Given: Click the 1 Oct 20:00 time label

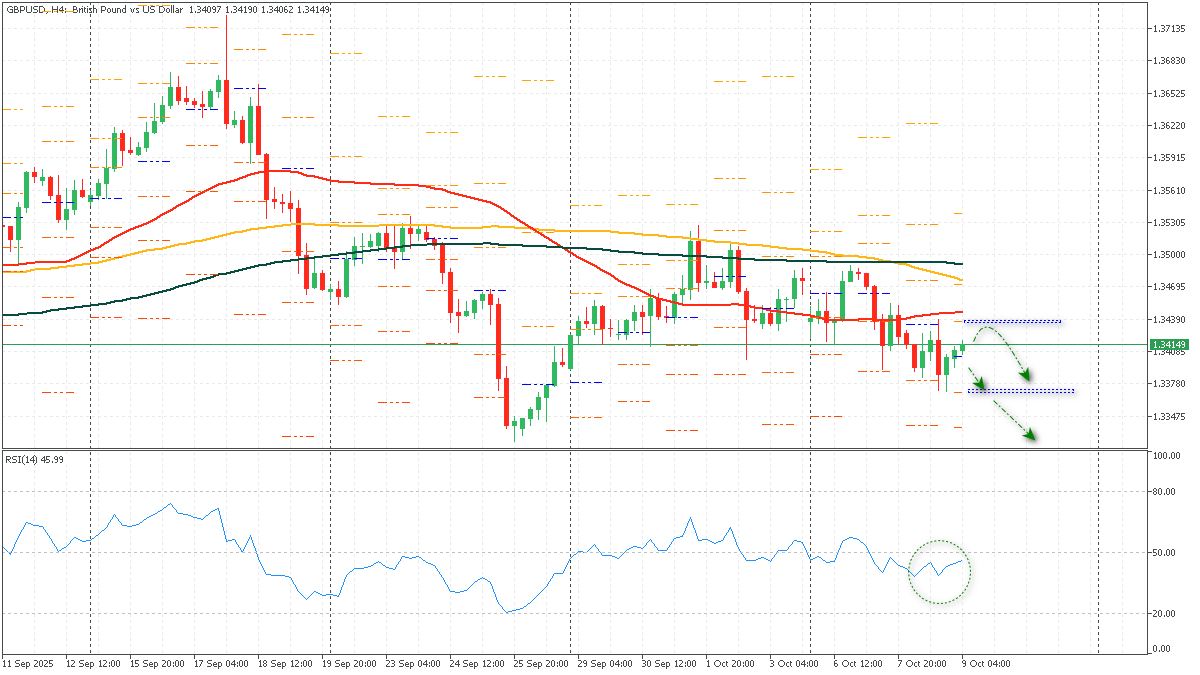Looking at the screenshot, I should [x=730, y=663].
